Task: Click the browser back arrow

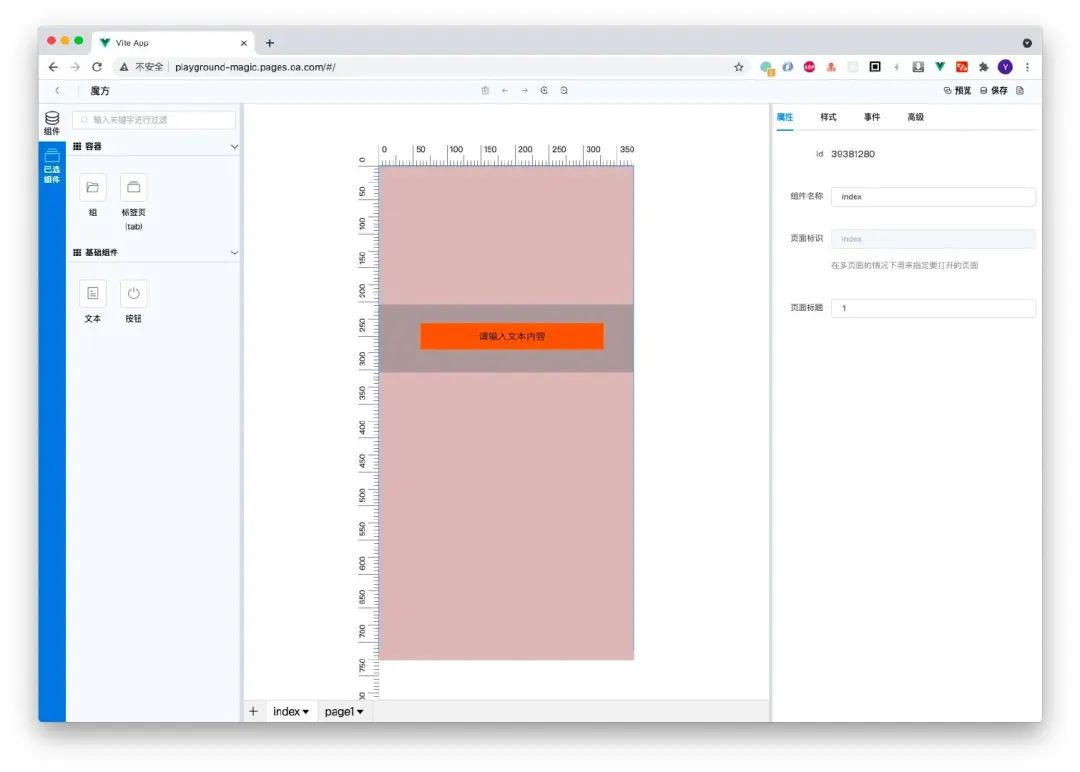Action: point(53,67)
